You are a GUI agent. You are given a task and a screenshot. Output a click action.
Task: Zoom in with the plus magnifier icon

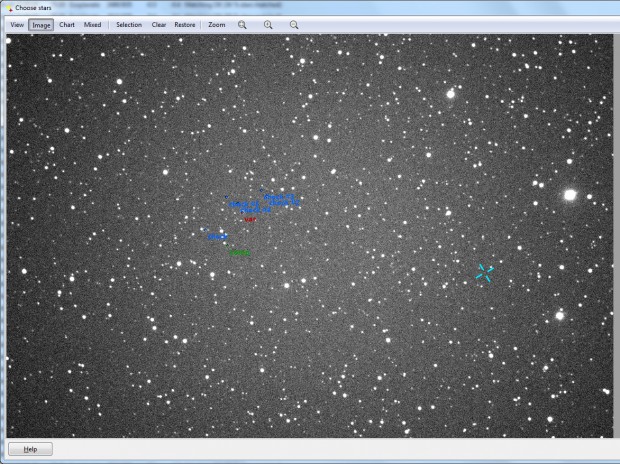(x=268, y=25)
